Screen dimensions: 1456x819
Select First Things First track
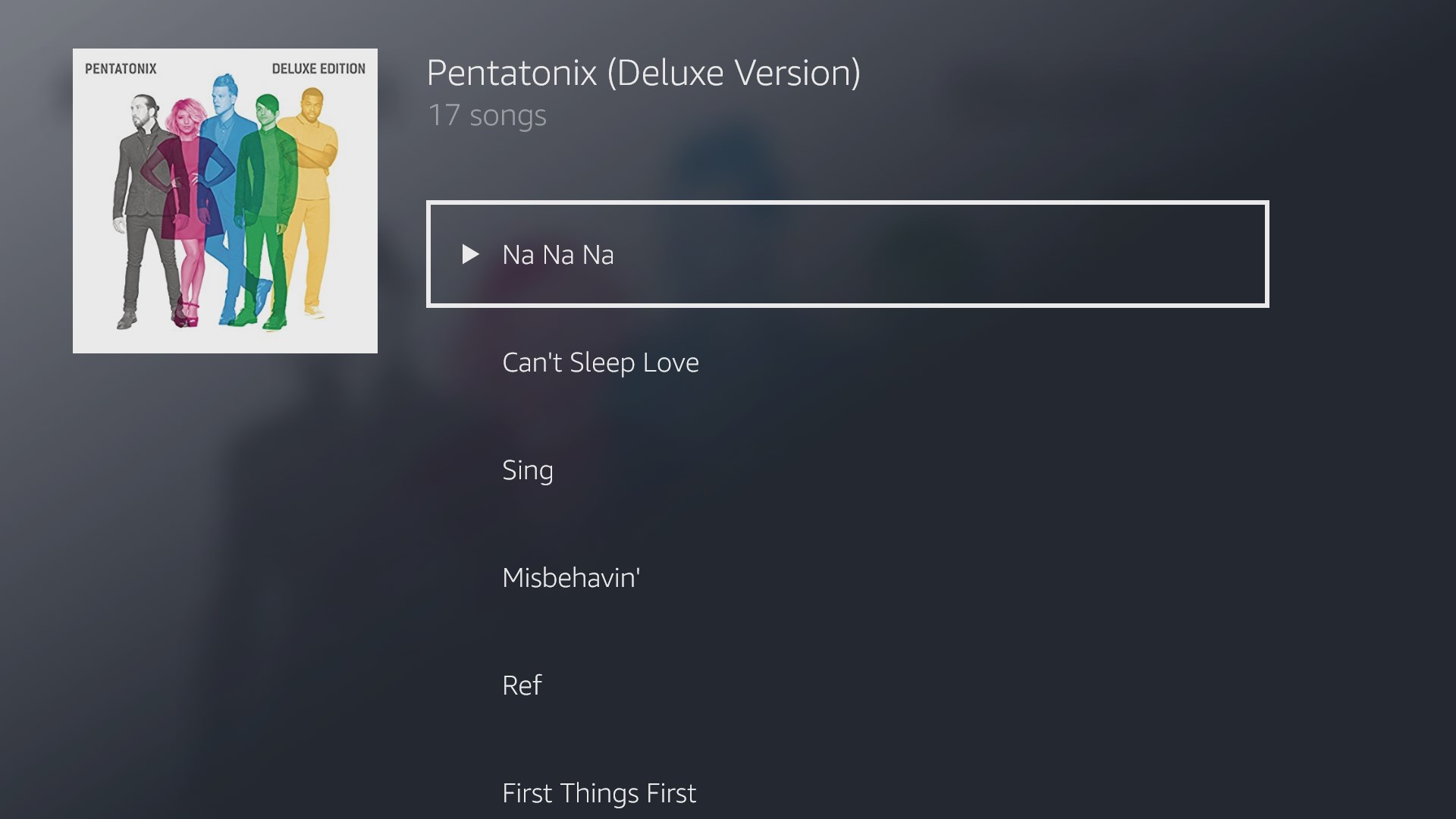pos(598,793)
